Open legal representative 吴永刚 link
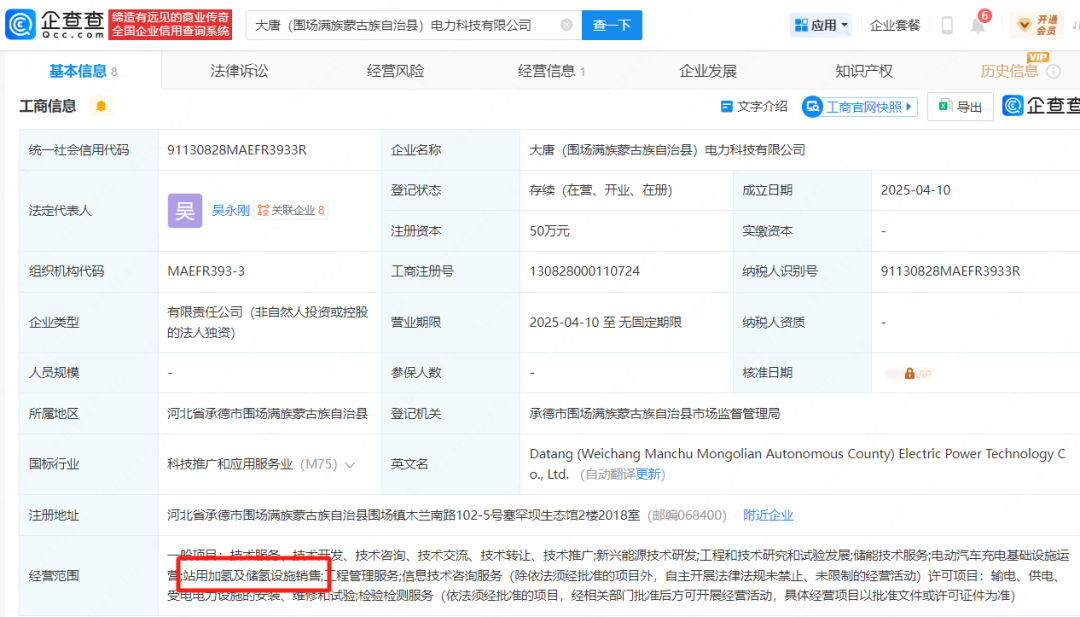Screen dimensions: 1080x617 tap(230, 211)
